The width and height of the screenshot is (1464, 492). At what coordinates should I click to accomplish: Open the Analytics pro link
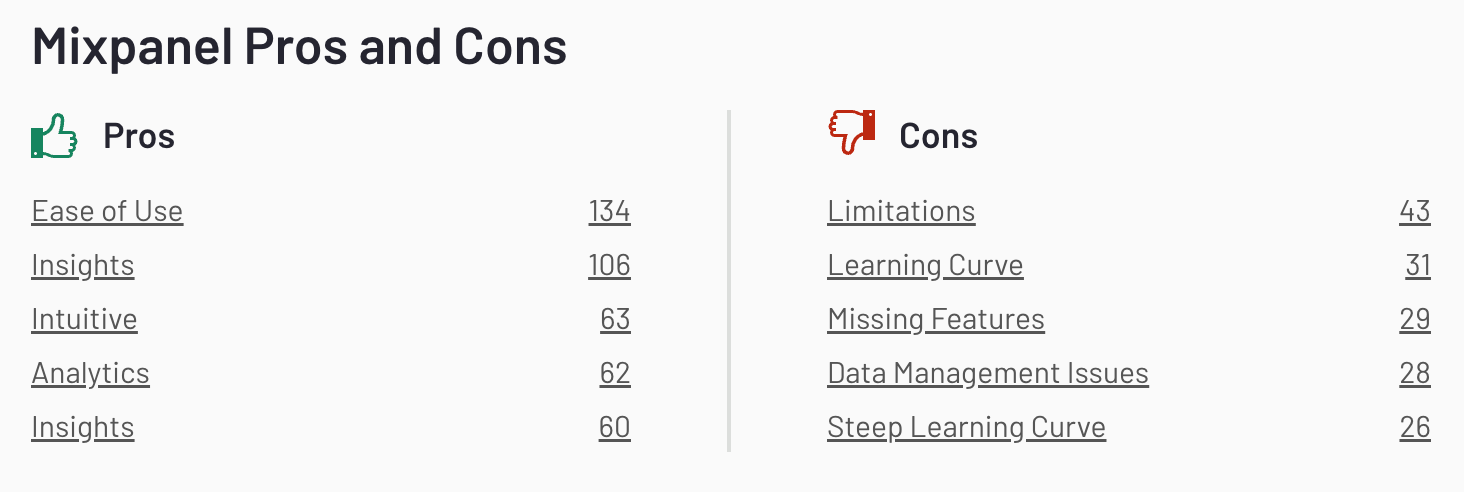(90, 374)
